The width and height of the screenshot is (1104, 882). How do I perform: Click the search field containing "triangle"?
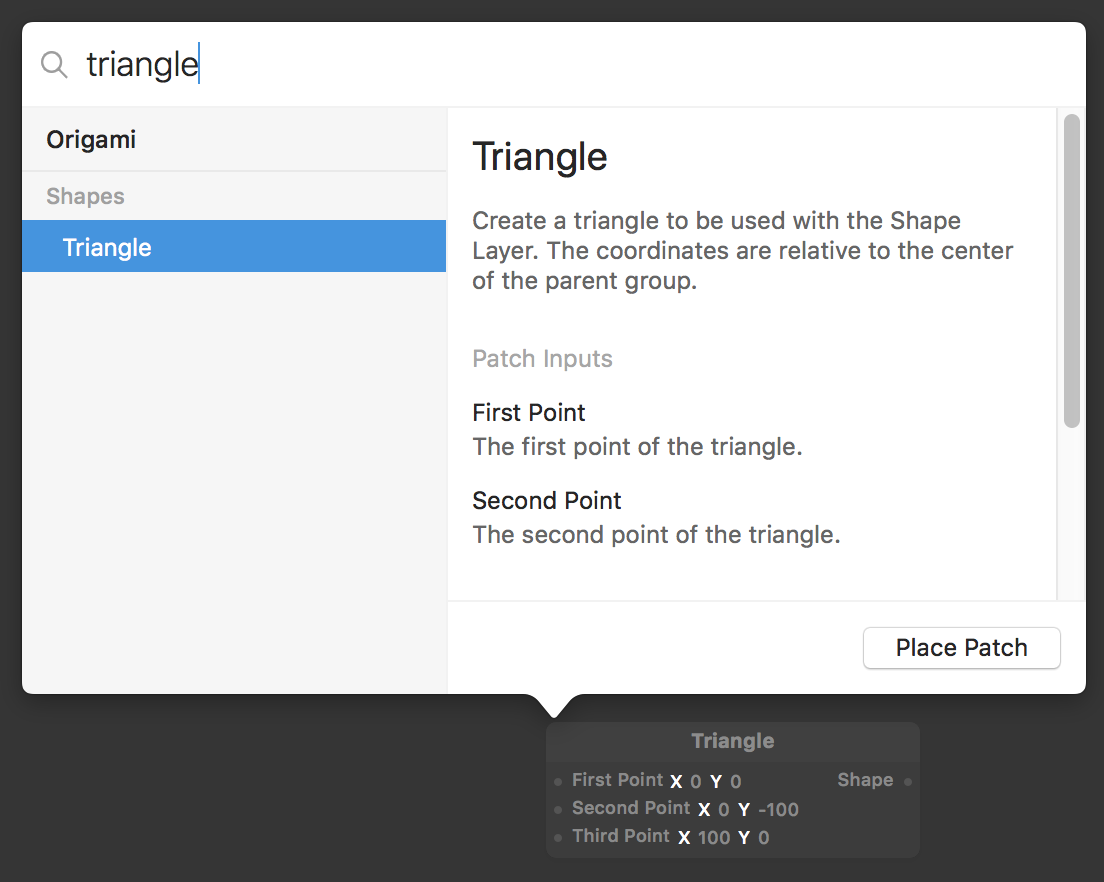560,65
